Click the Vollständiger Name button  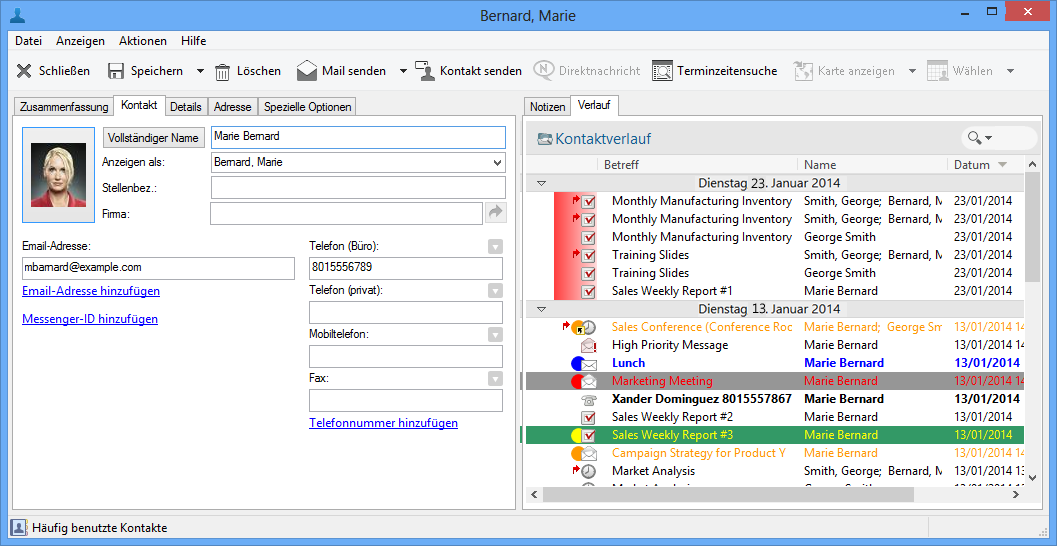154,138
